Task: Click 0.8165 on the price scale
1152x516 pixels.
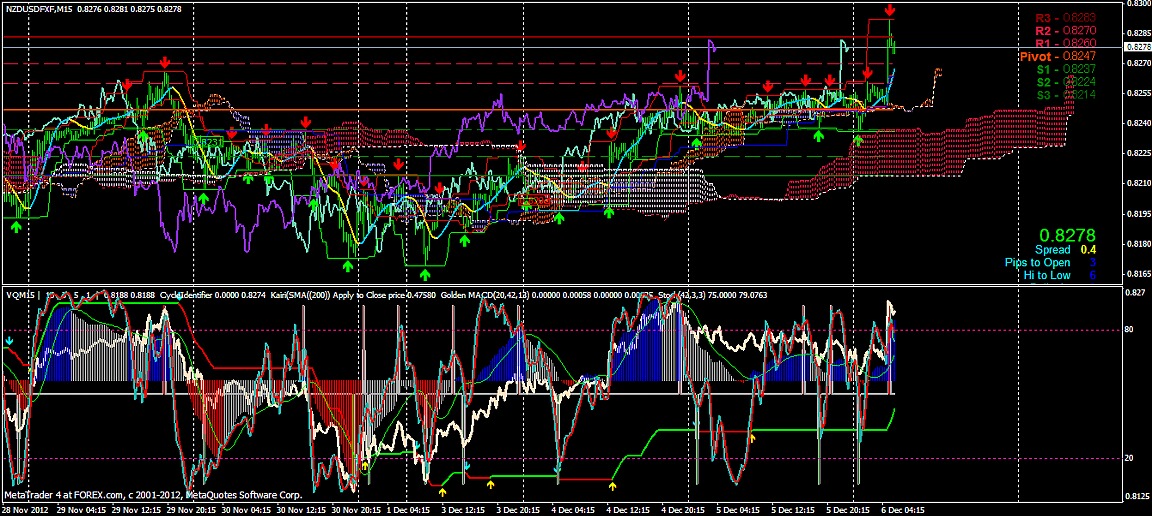Action: [1138, 274]
